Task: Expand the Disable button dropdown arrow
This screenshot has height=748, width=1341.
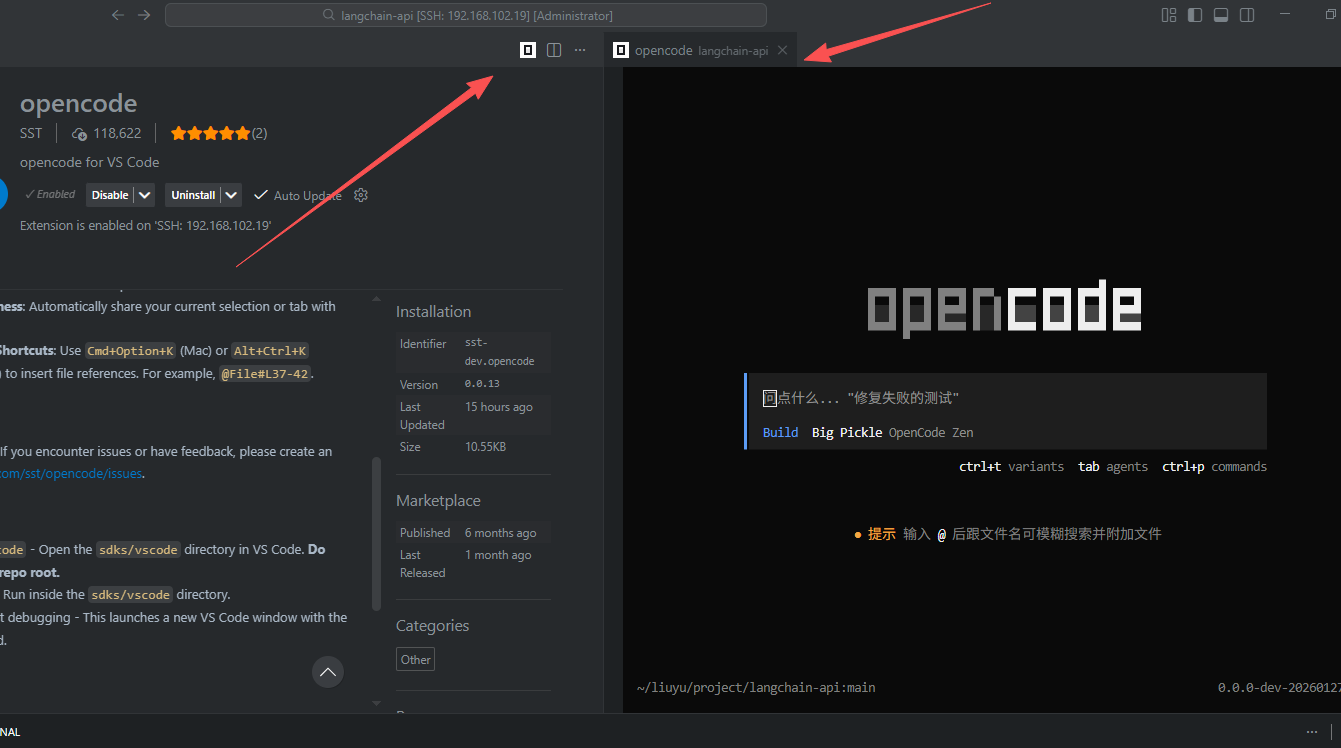Action: [145, 195]
